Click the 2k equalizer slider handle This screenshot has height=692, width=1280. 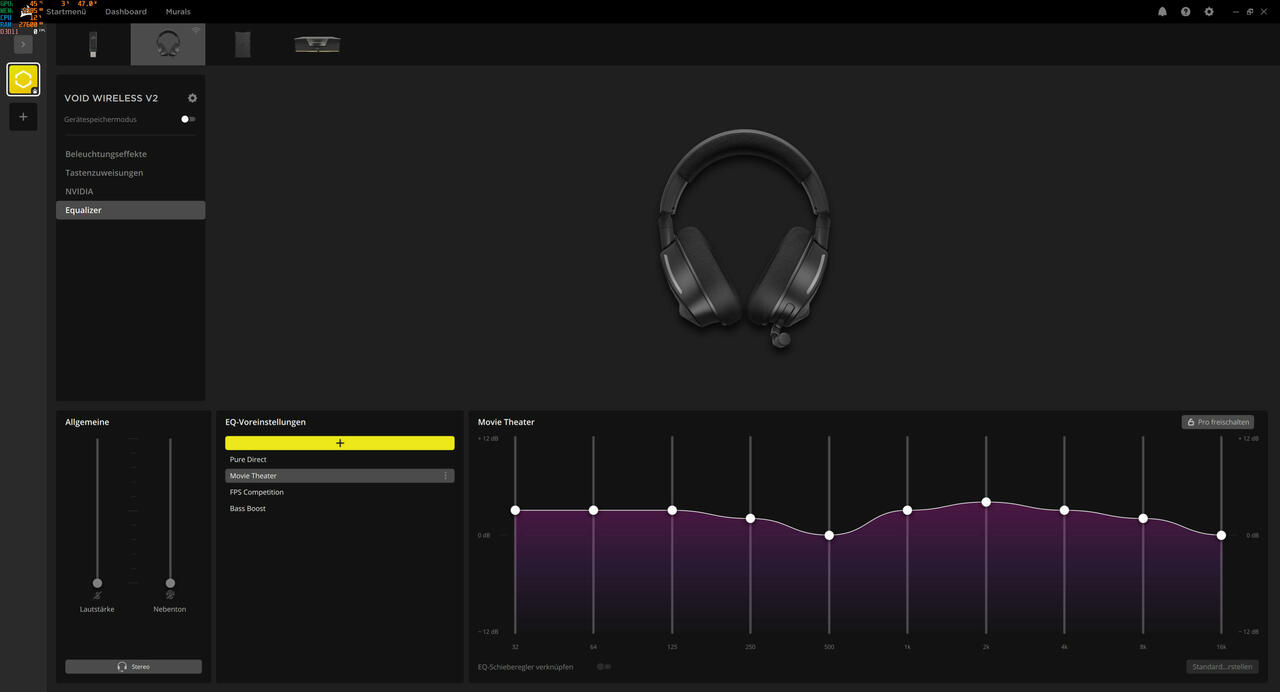tap(986, 502)
